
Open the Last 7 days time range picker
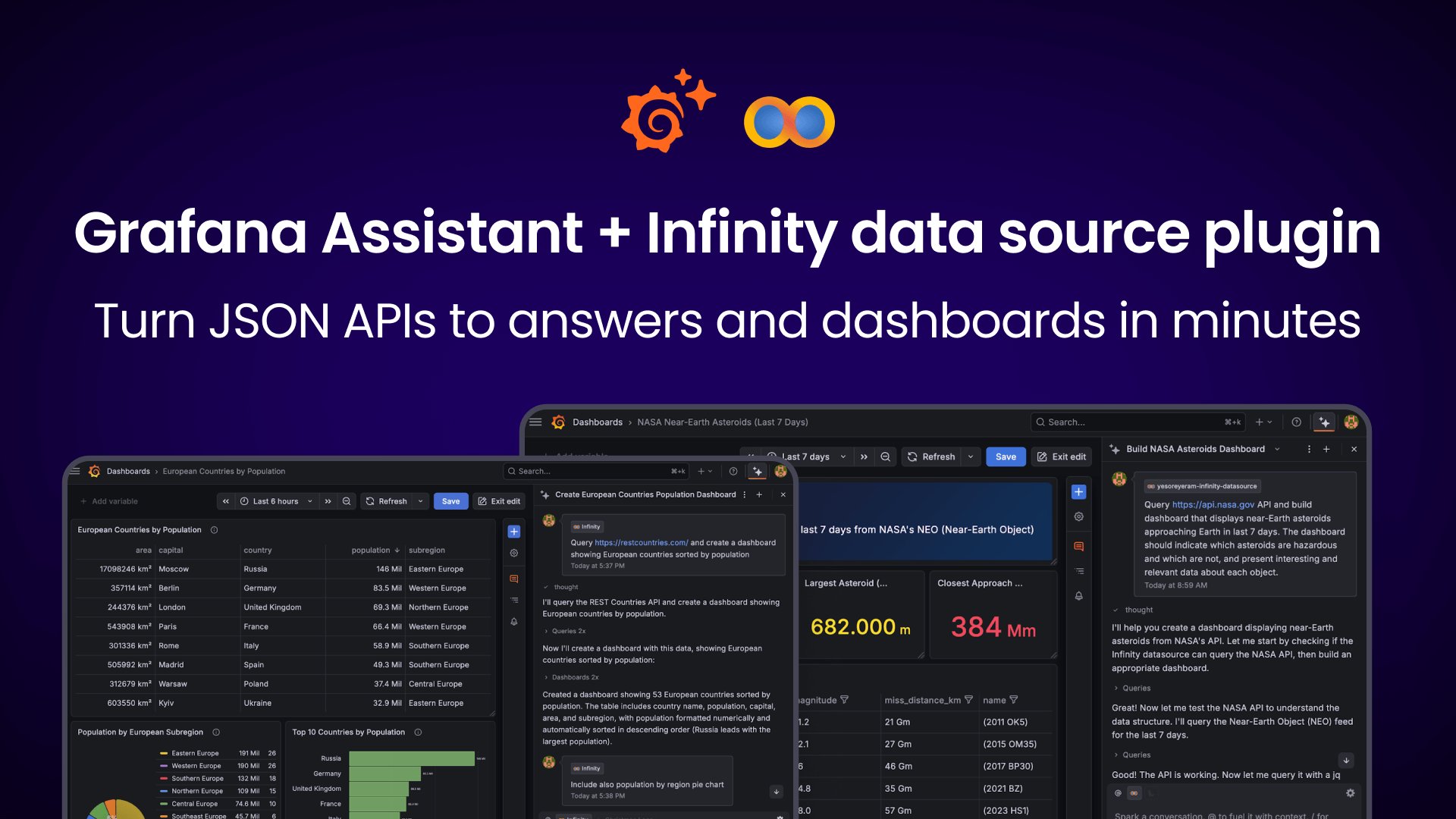coord(806,456)
